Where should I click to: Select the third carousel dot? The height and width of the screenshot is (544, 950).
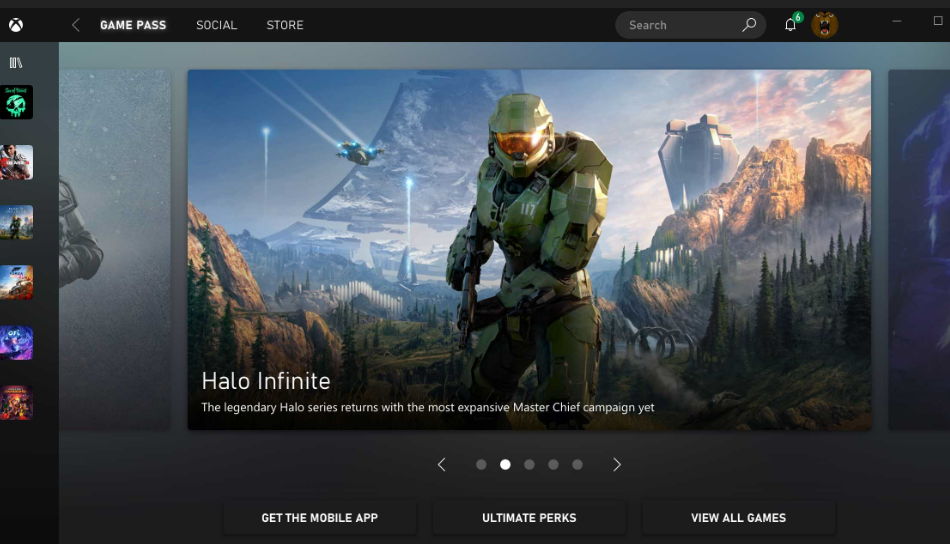[x=530, y=465]
